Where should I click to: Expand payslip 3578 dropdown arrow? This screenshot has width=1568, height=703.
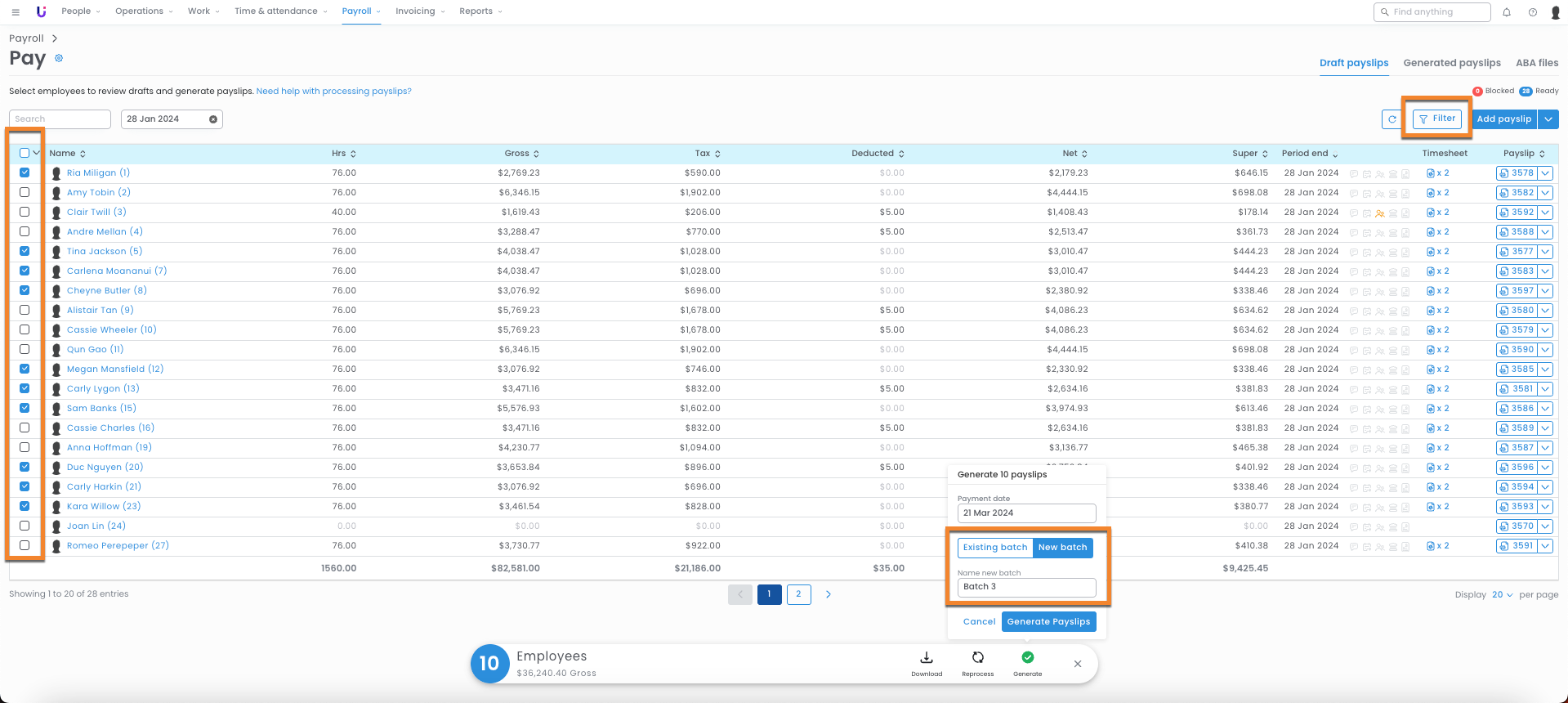(1545, 173)
